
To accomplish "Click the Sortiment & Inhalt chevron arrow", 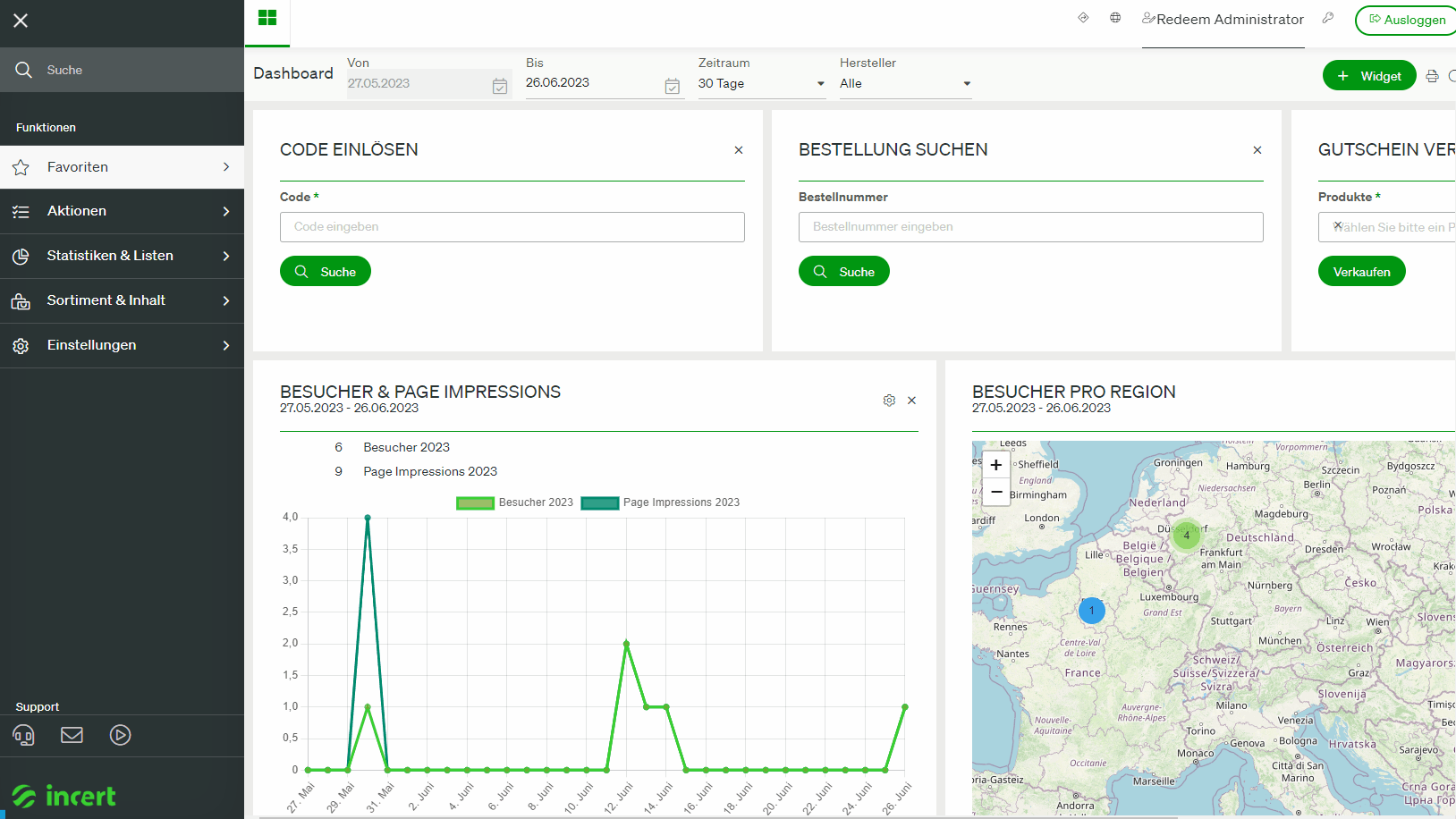I will pyautogui.click(x=226, y=301).
